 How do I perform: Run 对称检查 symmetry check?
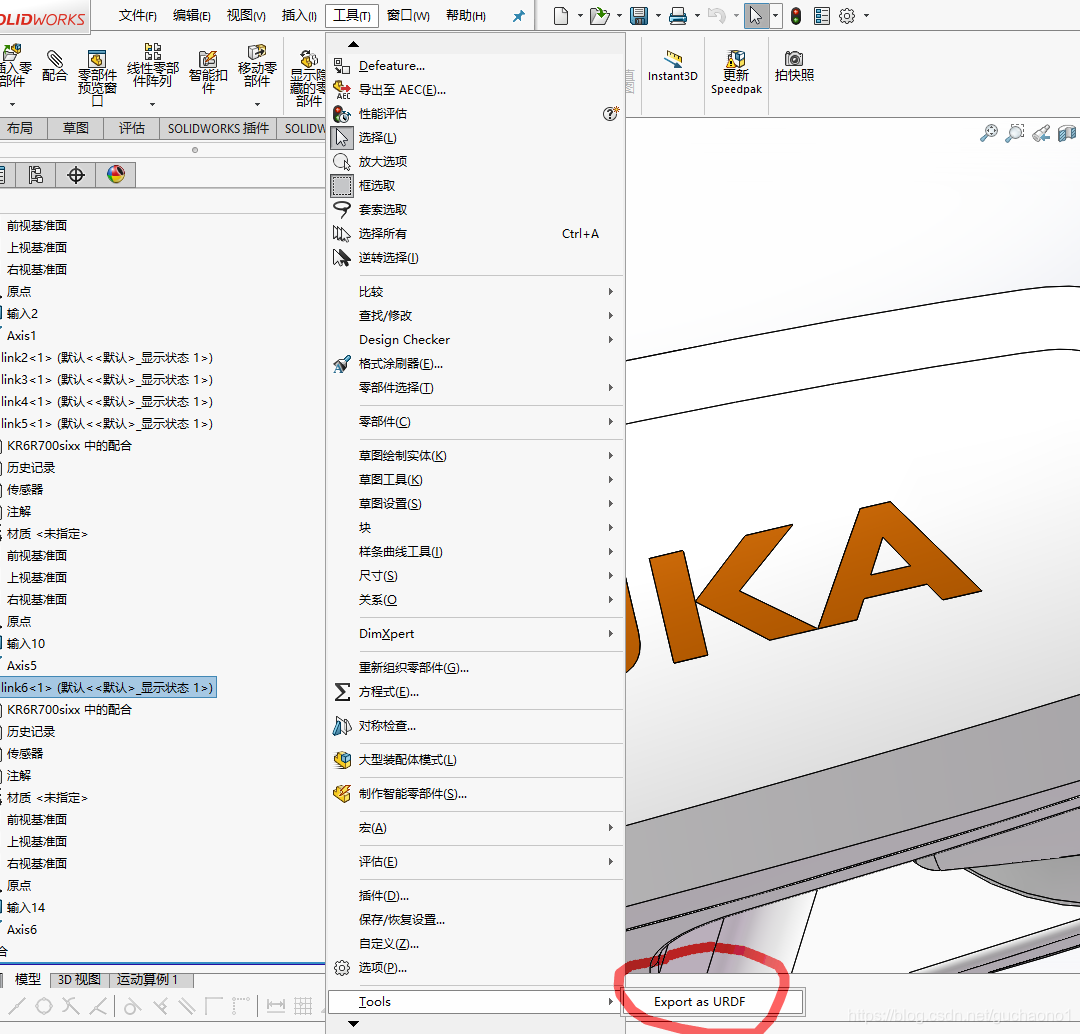pos(387,726)
